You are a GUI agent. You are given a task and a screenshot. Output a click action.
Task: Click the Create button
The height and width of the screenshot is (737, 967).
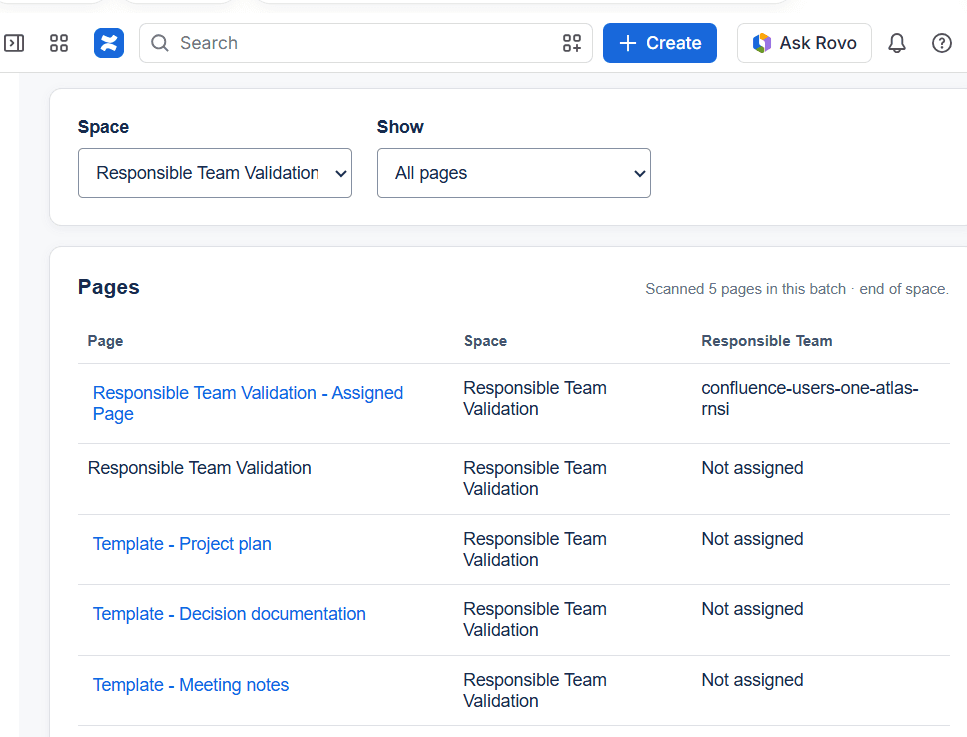pyautogui.click(x=660, y=43)
